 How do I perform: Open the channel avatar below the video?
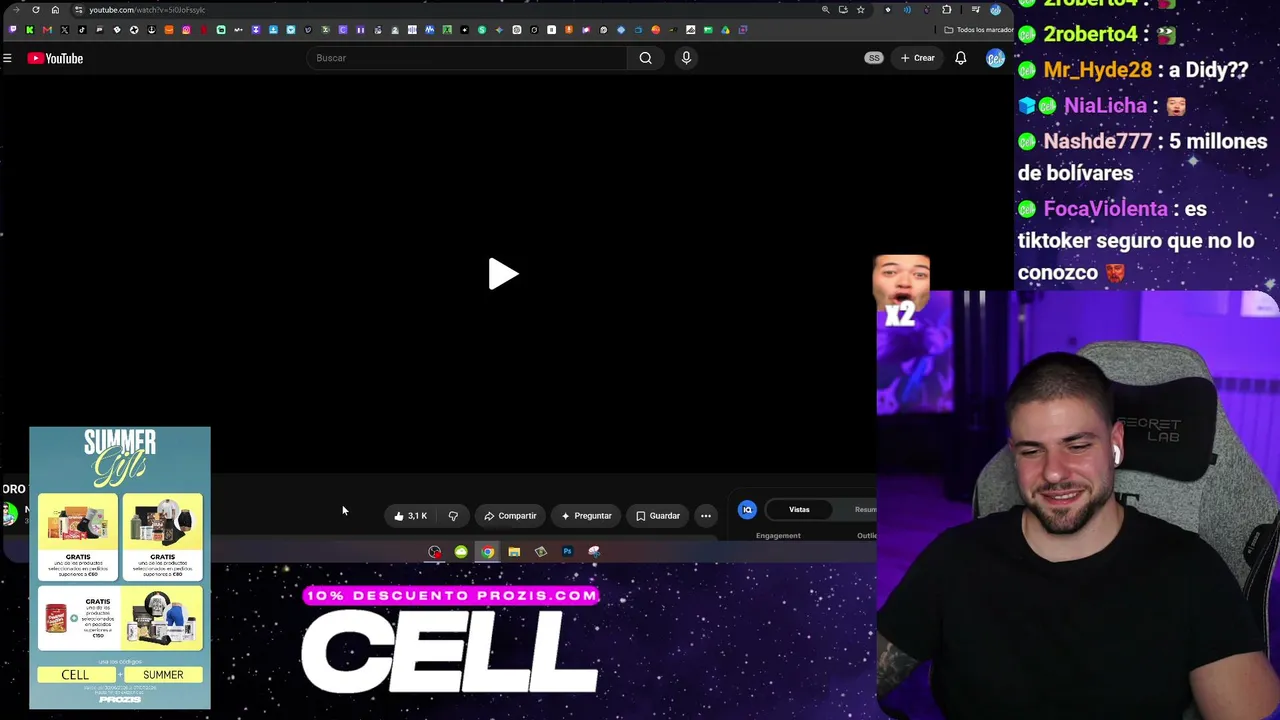pyautogui.click(x=10, y=514)
